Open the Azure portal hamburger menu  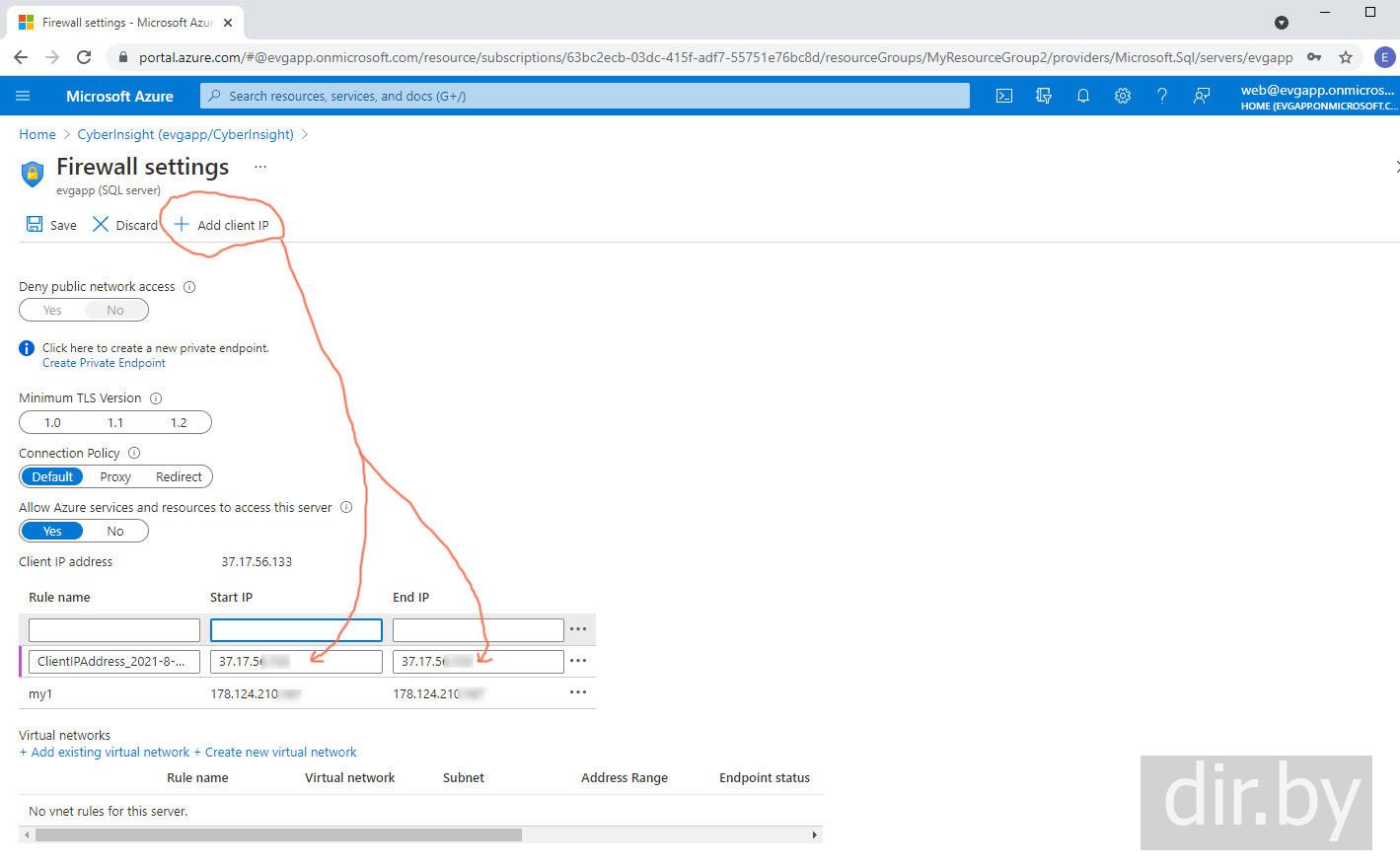(24, 96)
